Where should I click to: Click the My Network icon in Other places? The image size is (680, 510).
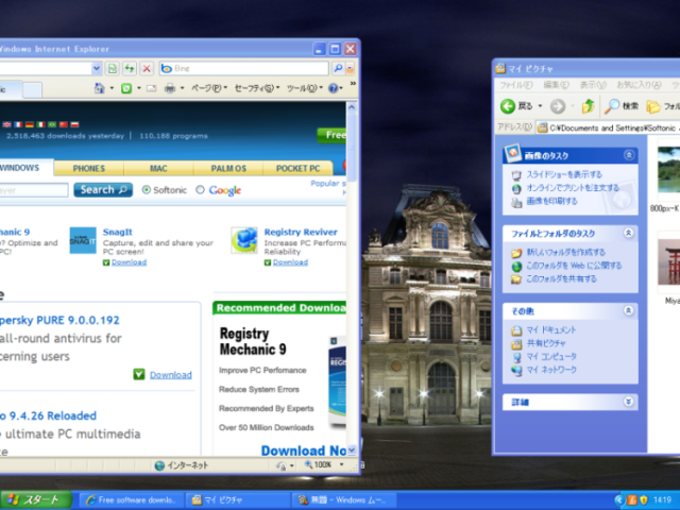point(517,370)
